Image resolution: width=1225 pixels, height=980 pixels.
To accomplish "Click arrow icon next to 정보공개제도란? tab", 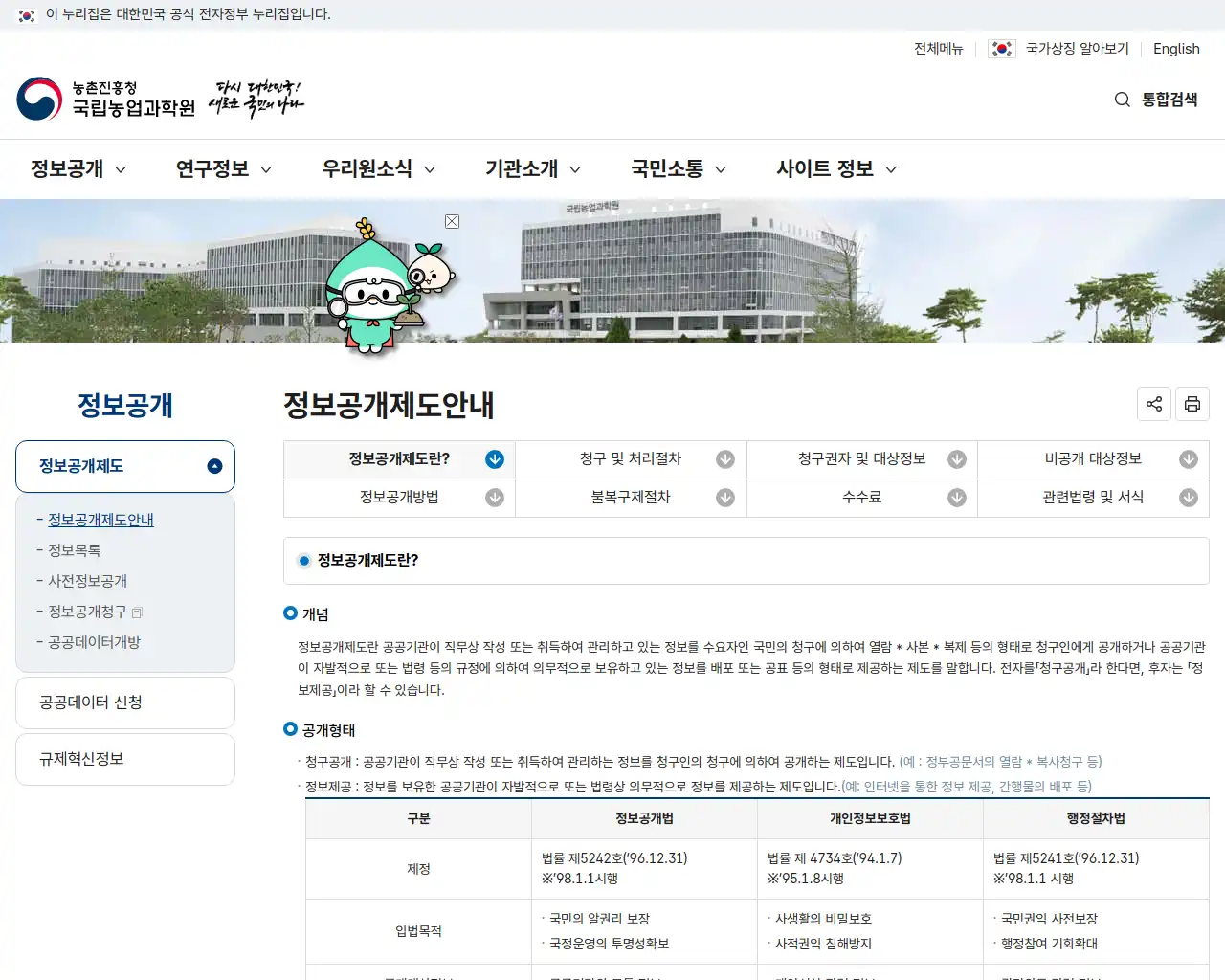I will pyautogui.click(x=495, y=459).
